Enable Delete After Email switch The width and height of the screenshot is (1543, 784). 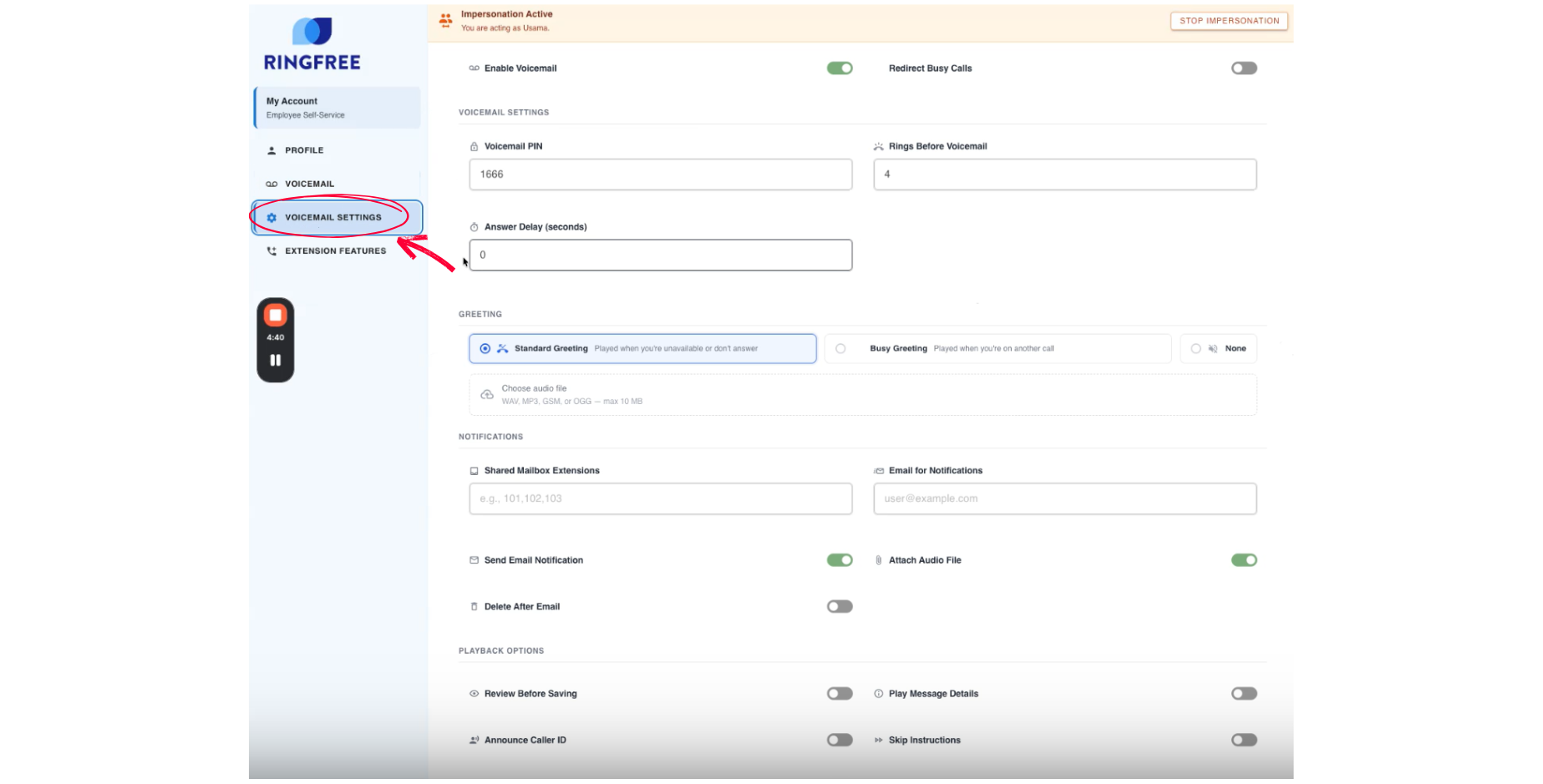point(839,607)
